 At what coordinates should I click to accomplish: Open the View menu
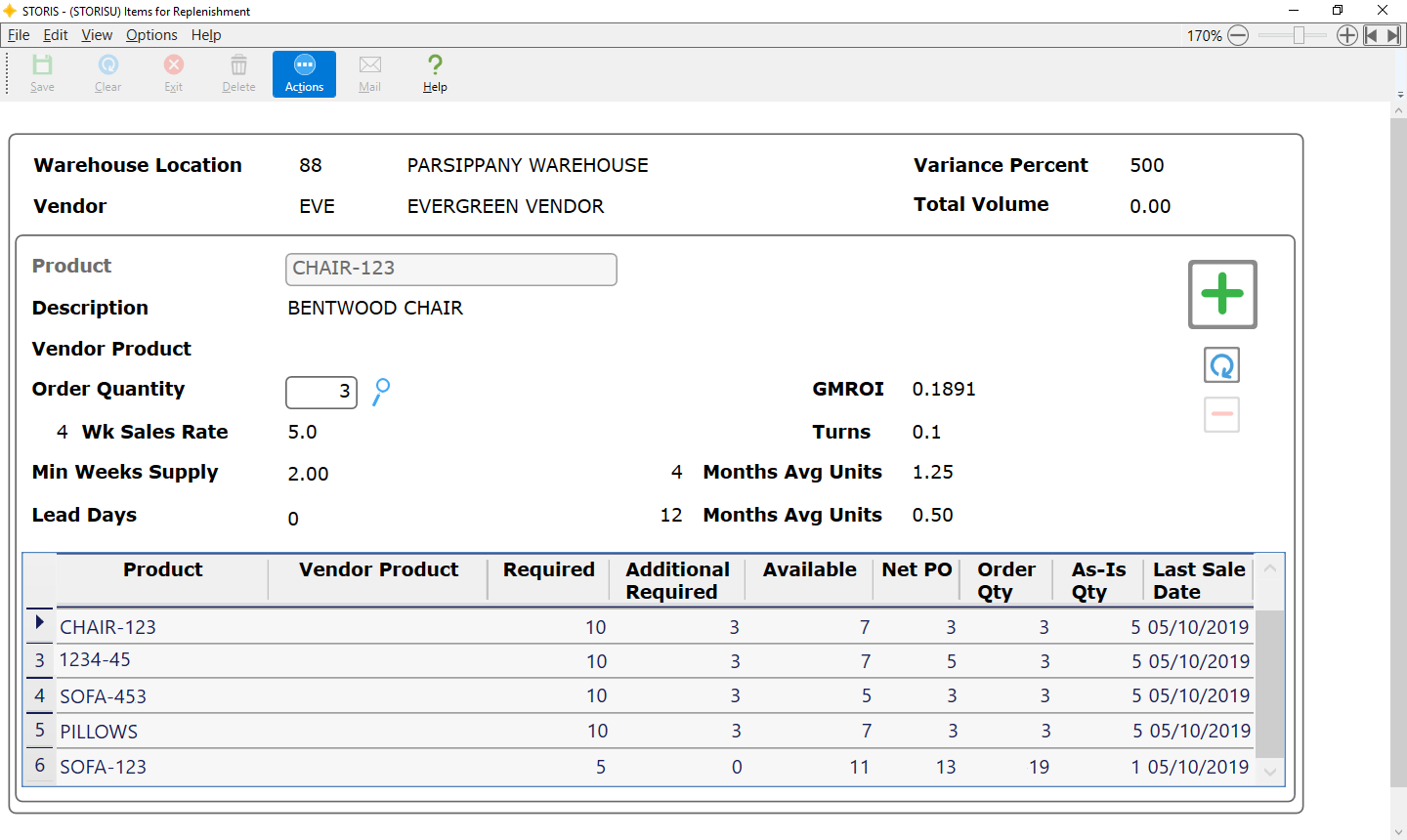tap(97, 35)
